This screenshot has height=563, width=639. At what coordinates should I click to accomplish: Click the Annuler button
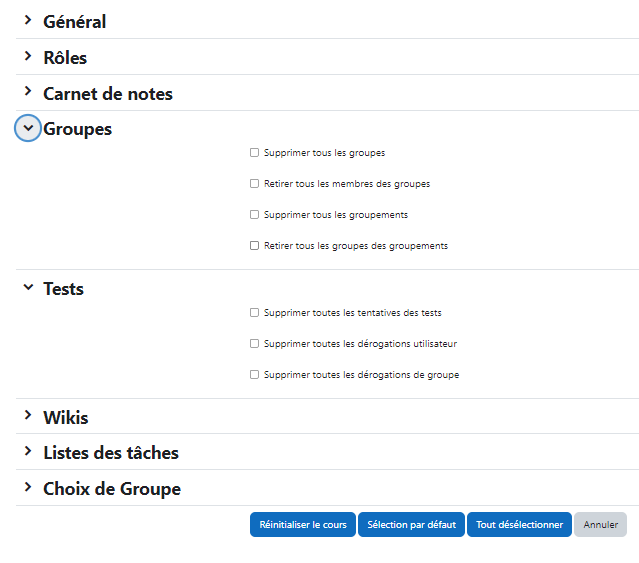[x=600, y=524]
